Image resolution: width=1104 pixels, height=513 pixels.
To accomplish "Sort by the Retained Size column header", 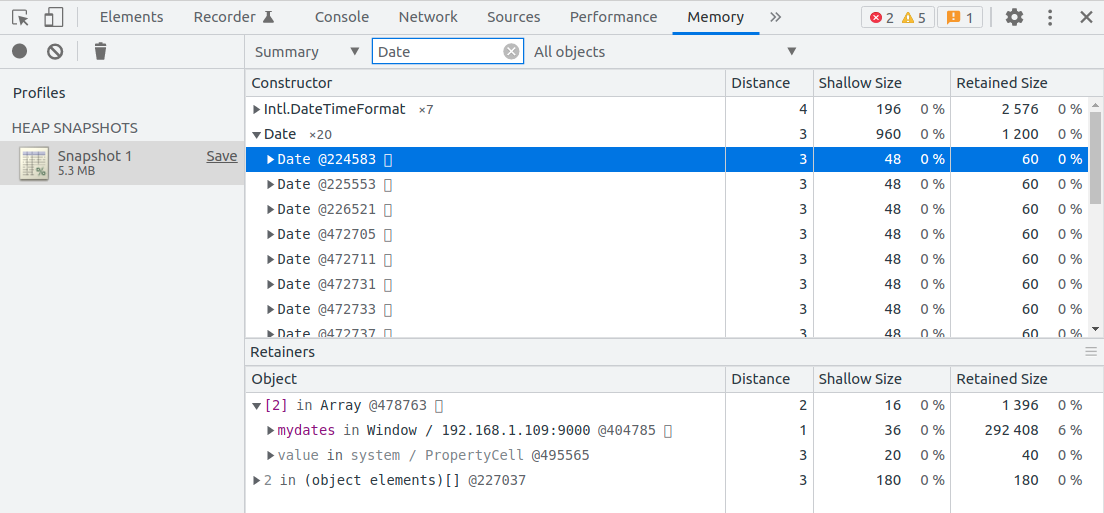I will tap(1001, 83).
